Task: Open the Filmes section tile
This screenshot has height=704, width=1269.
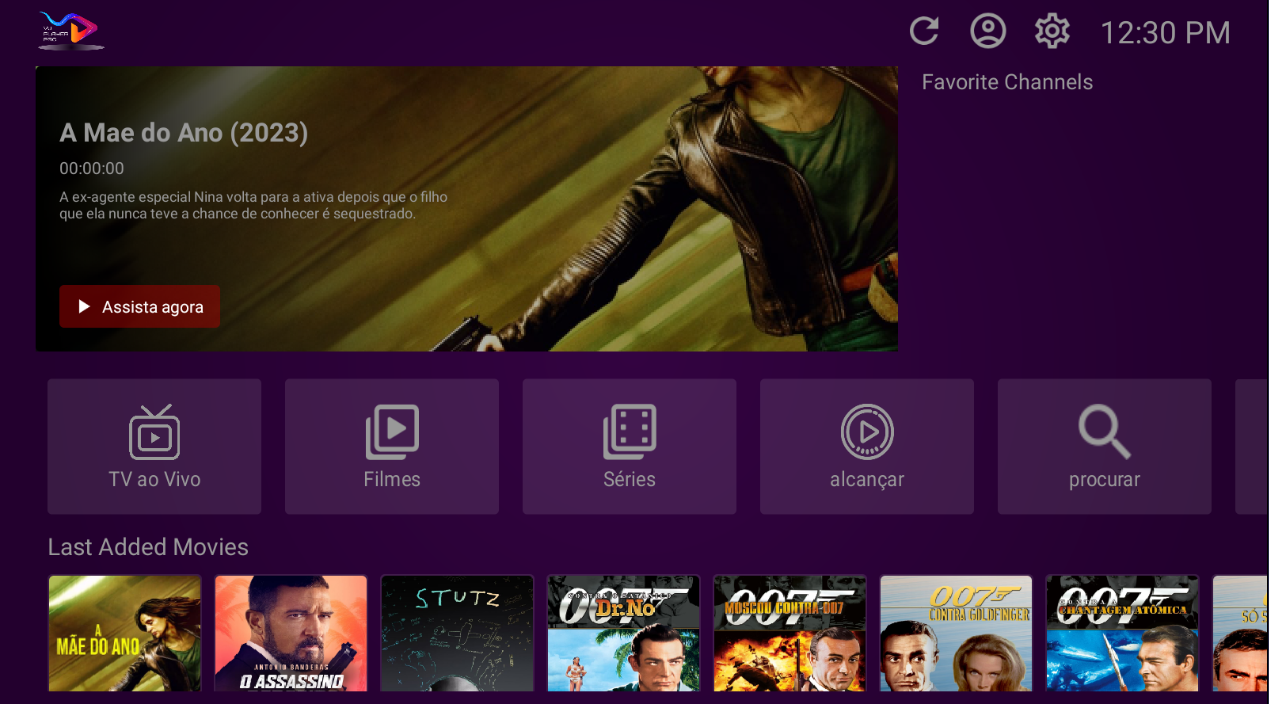Action: pos(392,446)
